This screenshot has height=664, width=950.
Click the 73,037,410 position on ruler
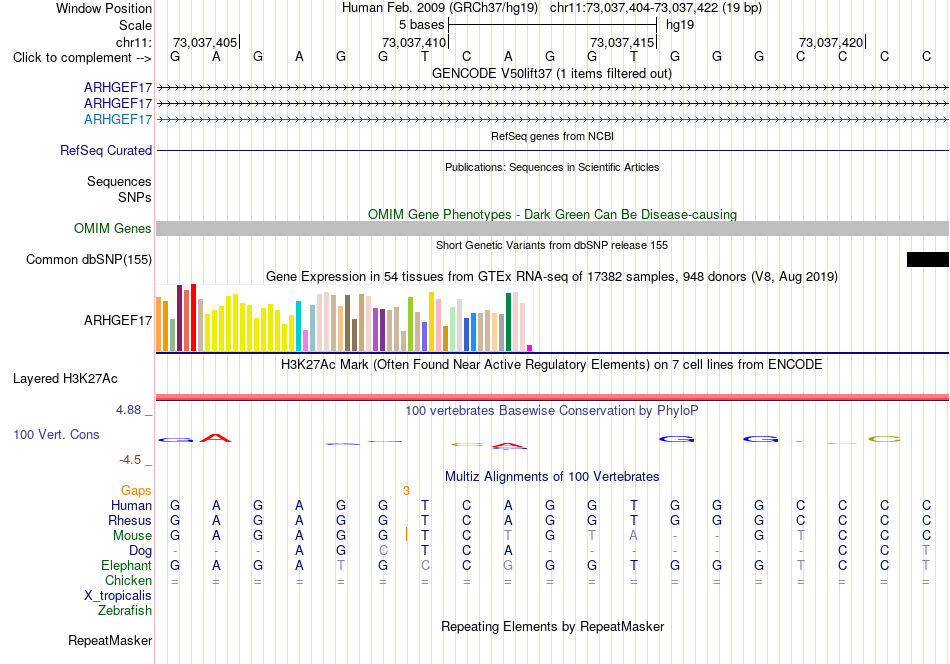click(x=414, y=42)
